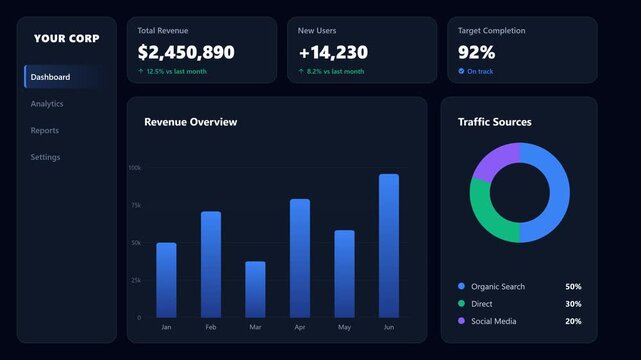This screenshot has width=641, height=360.
Task: Click the YOUR CORP logo text
Action: click(67, 38)
